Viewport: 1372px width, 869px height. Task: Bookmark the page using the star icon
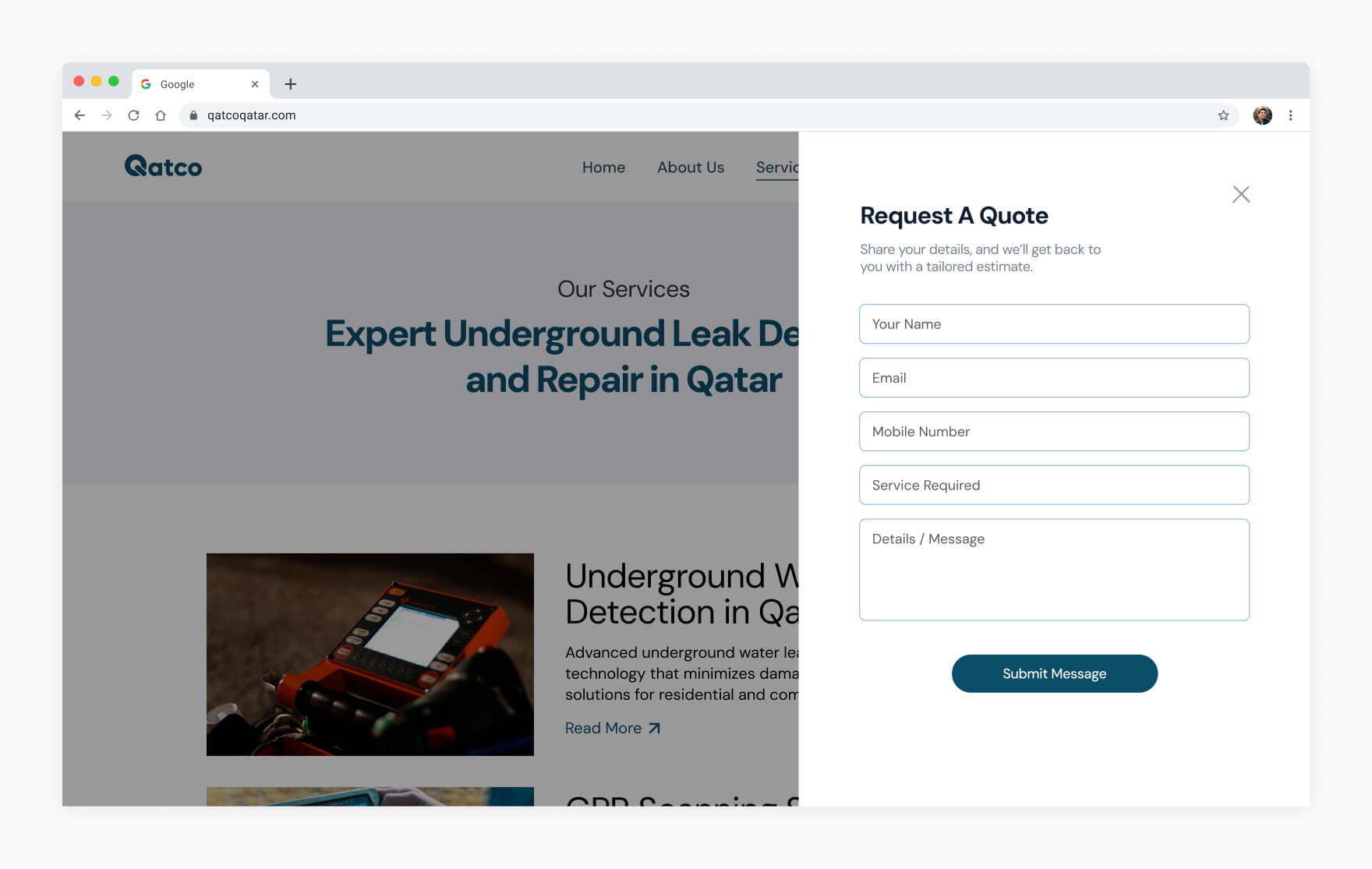pos(1222,115)
